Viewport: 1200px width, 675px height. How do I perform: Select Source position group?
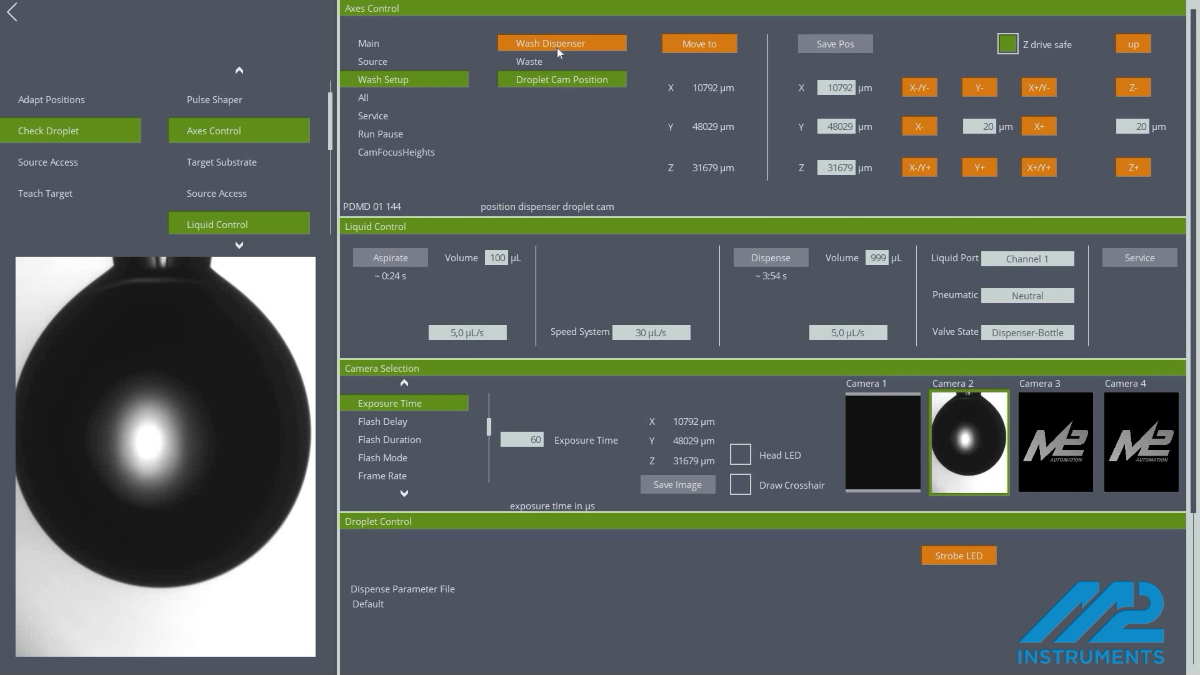372,62
